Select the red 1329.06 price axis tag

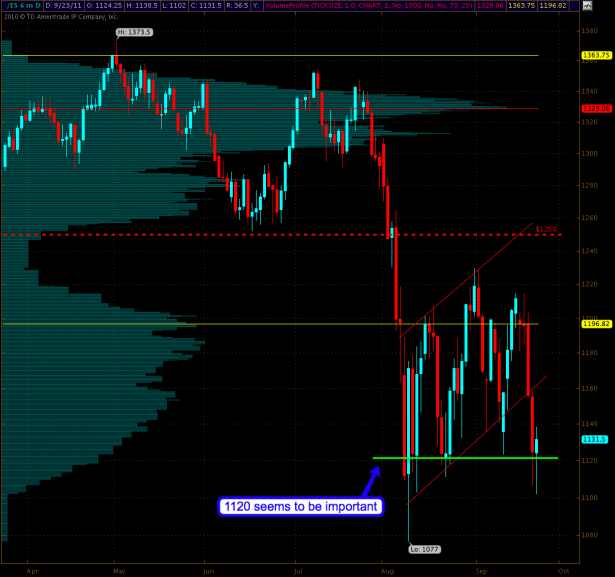point(596,109)
